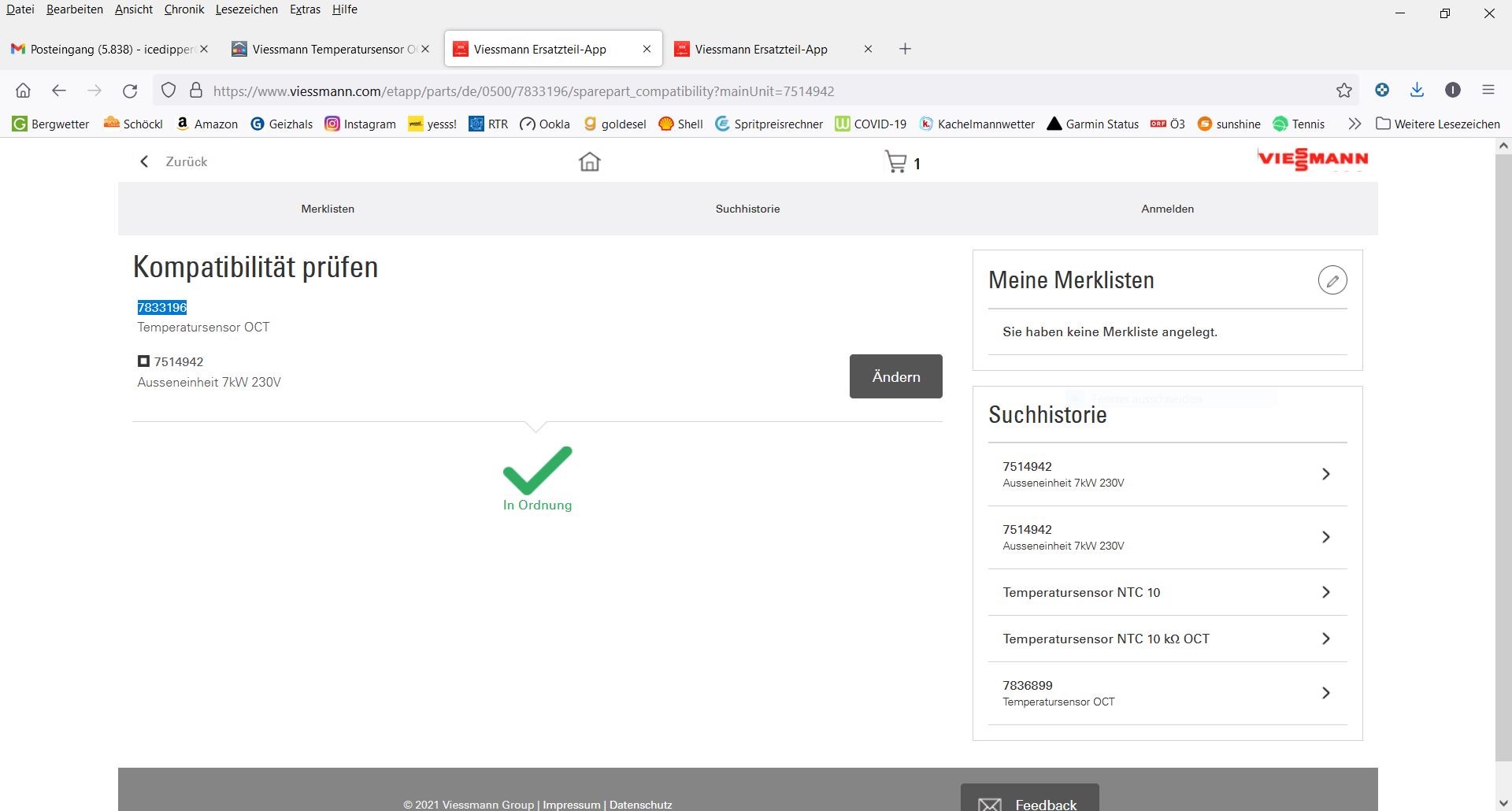The width and height of the screenshot is (1512, 811).
Task: Close the Posteingang Gmail tab
Action: (x=204, y=49)
